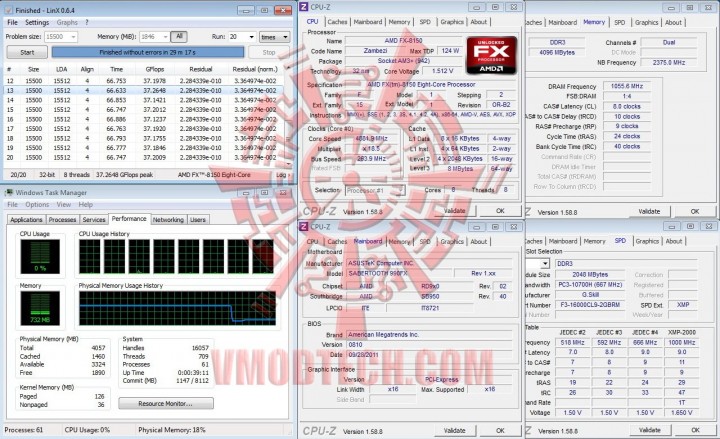The width and height of the screenshot is (720, 439).
Task: Switch to the Services tab
Action: click(x=94, y=220)
